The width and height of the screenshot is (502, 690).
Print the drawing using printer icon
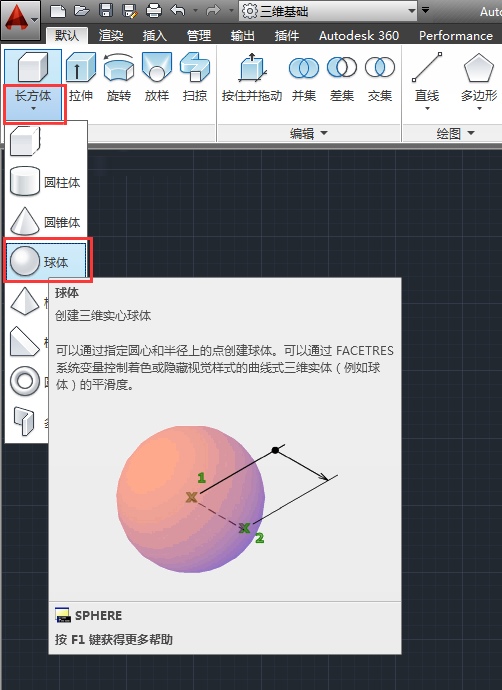coord(154,11)
